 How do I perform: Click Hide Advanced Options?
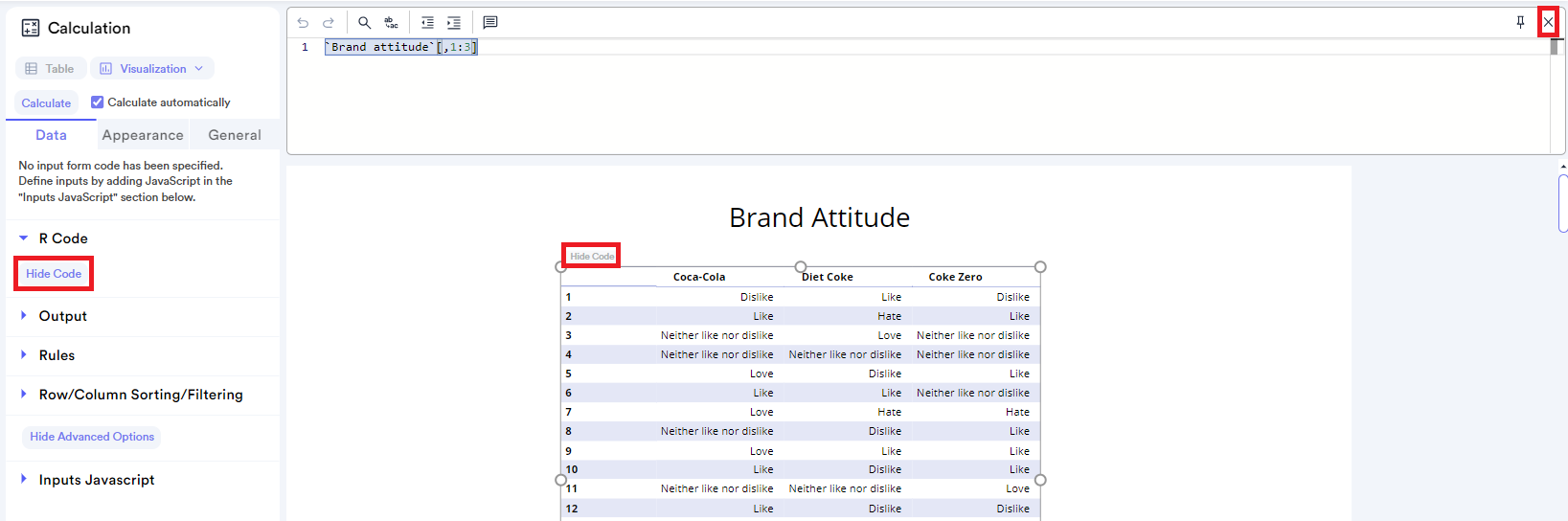pyautogui.click(x=92, y=437)
